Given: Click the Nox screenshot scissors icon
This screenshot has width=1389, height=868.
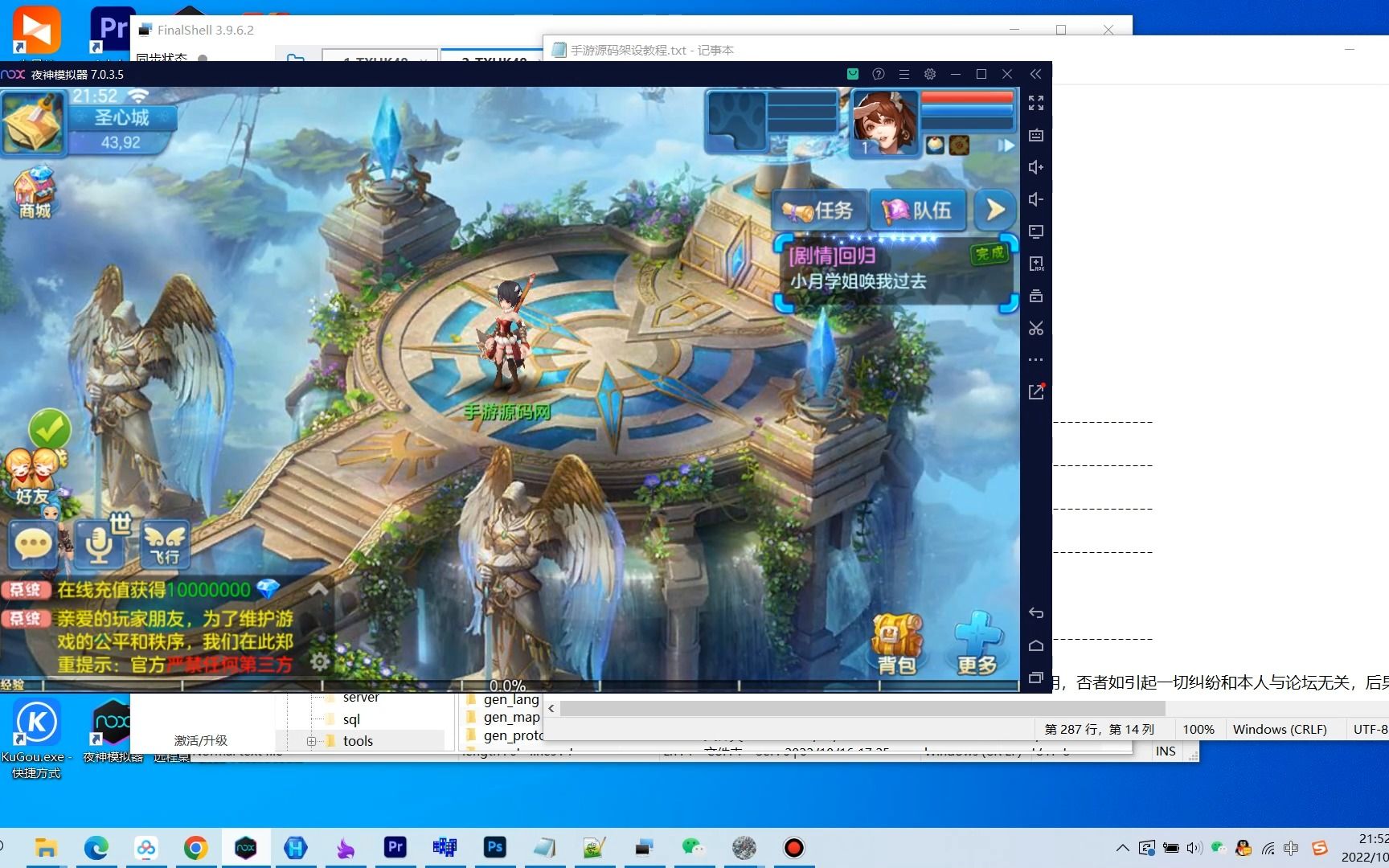Looking at the screenshot, I should click(1036, 328).
